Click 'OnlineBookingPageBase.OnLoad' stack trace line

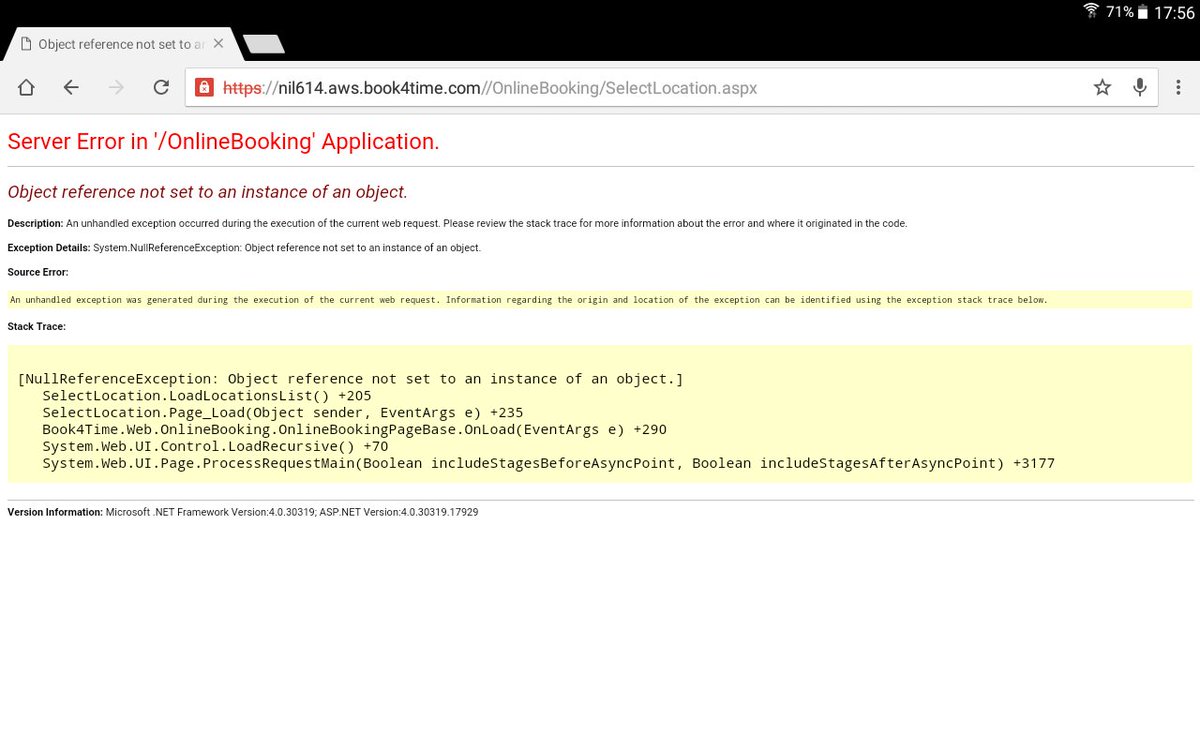pyautogui.click(x=355, y=430)
